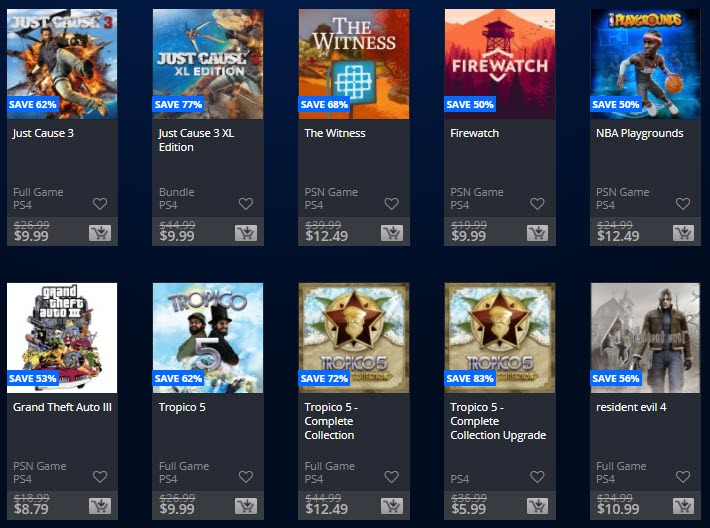Add NBA Playgrounds to cart
Image resolution: width=710 pixels, height=528 pixels.
tap(683, 233)
